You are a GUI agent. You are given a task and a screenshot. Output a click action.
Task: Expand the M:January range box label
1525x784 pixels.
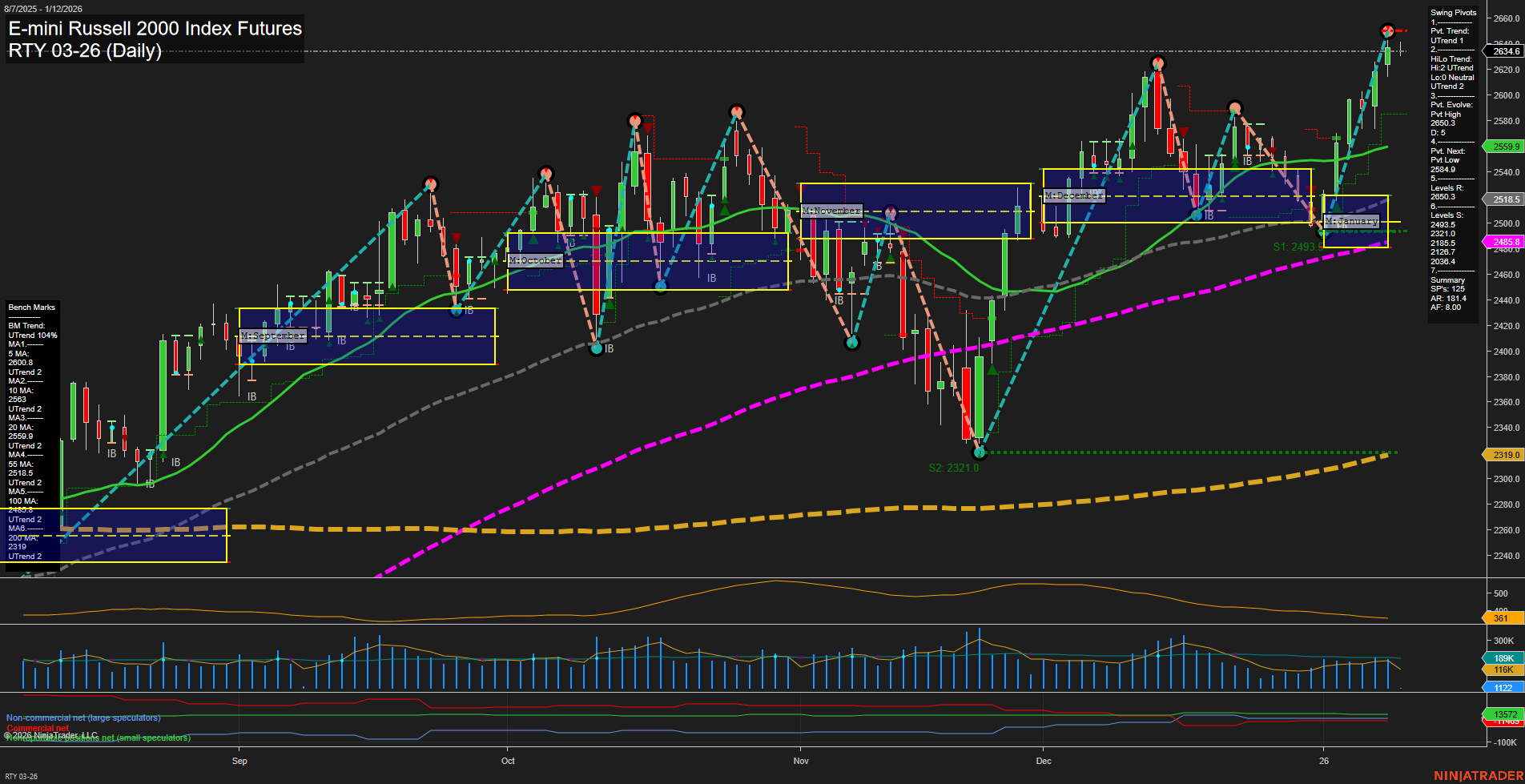click(1352, 220)
